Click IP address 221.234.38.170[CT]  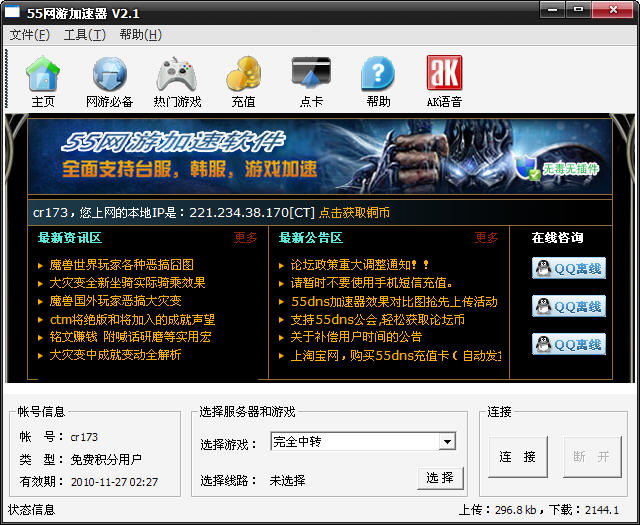pos(252,213)
